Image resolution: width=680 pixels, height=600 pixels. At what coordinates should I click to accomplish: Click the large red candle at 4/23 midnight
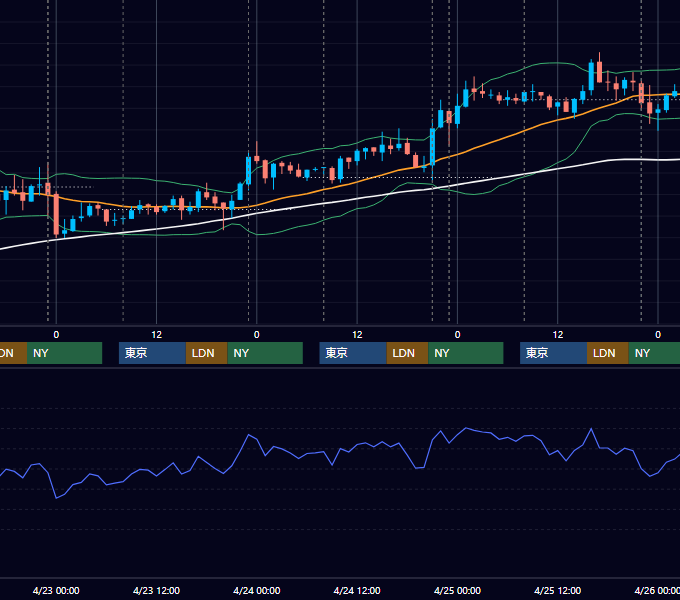(x=56, y=215)
